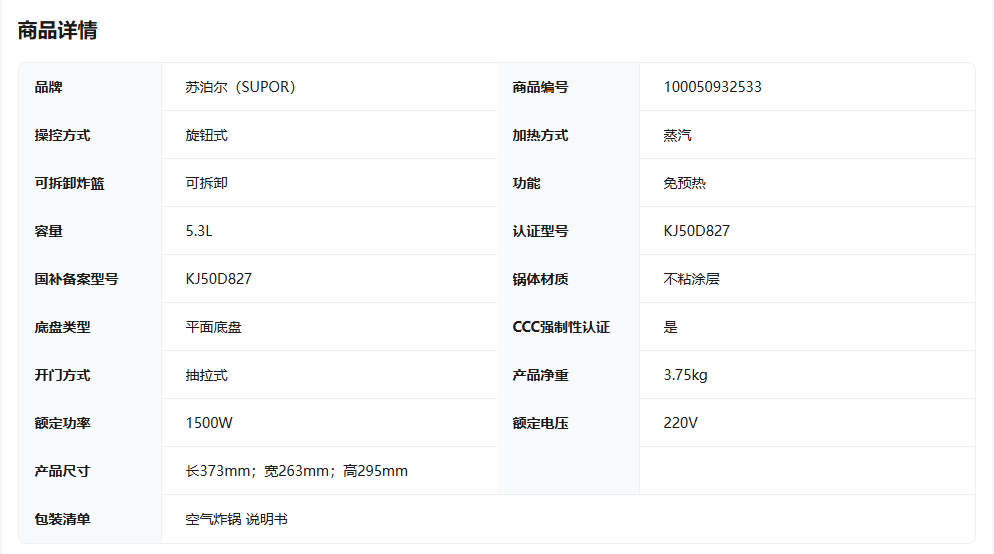Click the 包装清单 row label

click(62, 519)
